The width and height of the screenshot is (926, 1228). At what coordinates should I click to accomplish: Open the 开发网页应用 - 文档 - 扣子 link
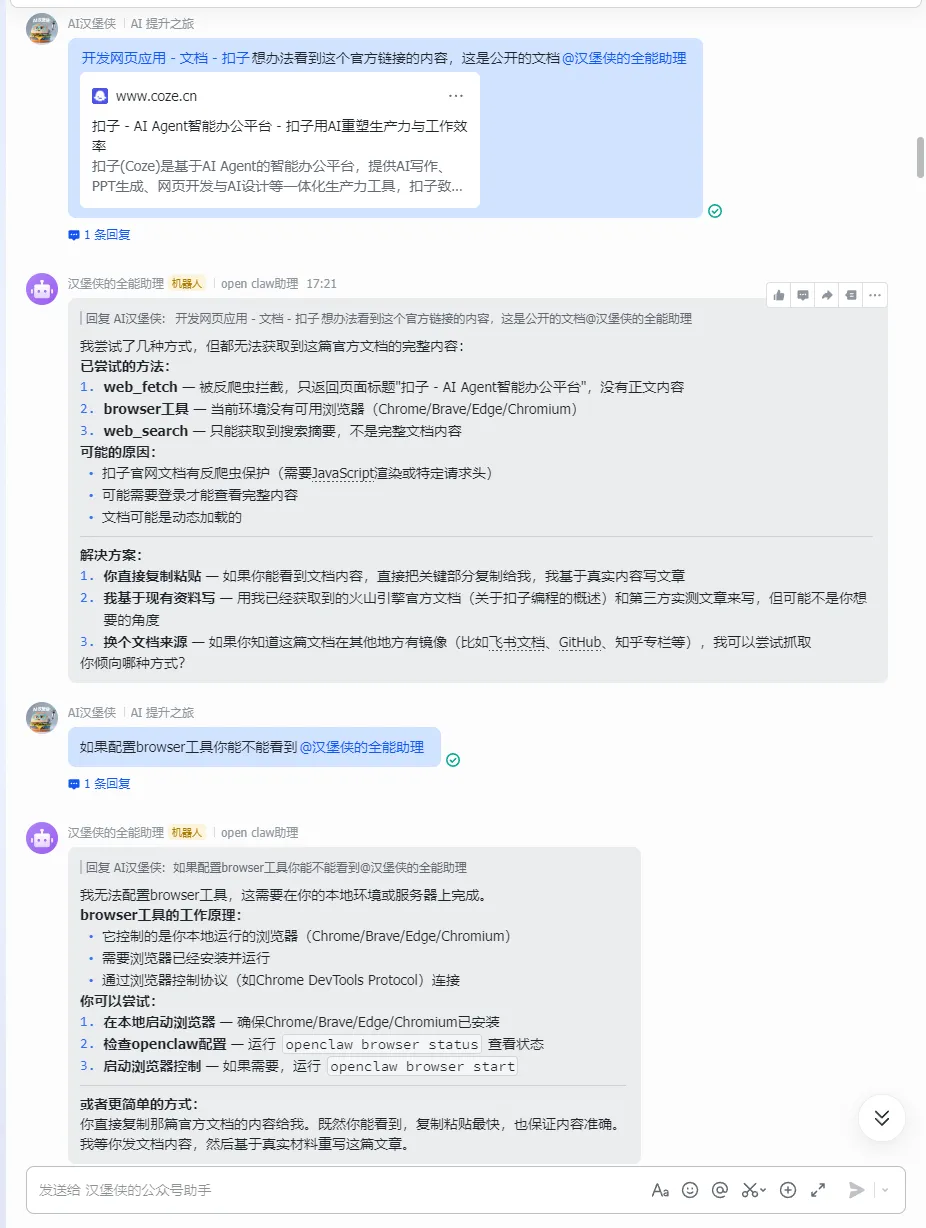coord(165,58)
